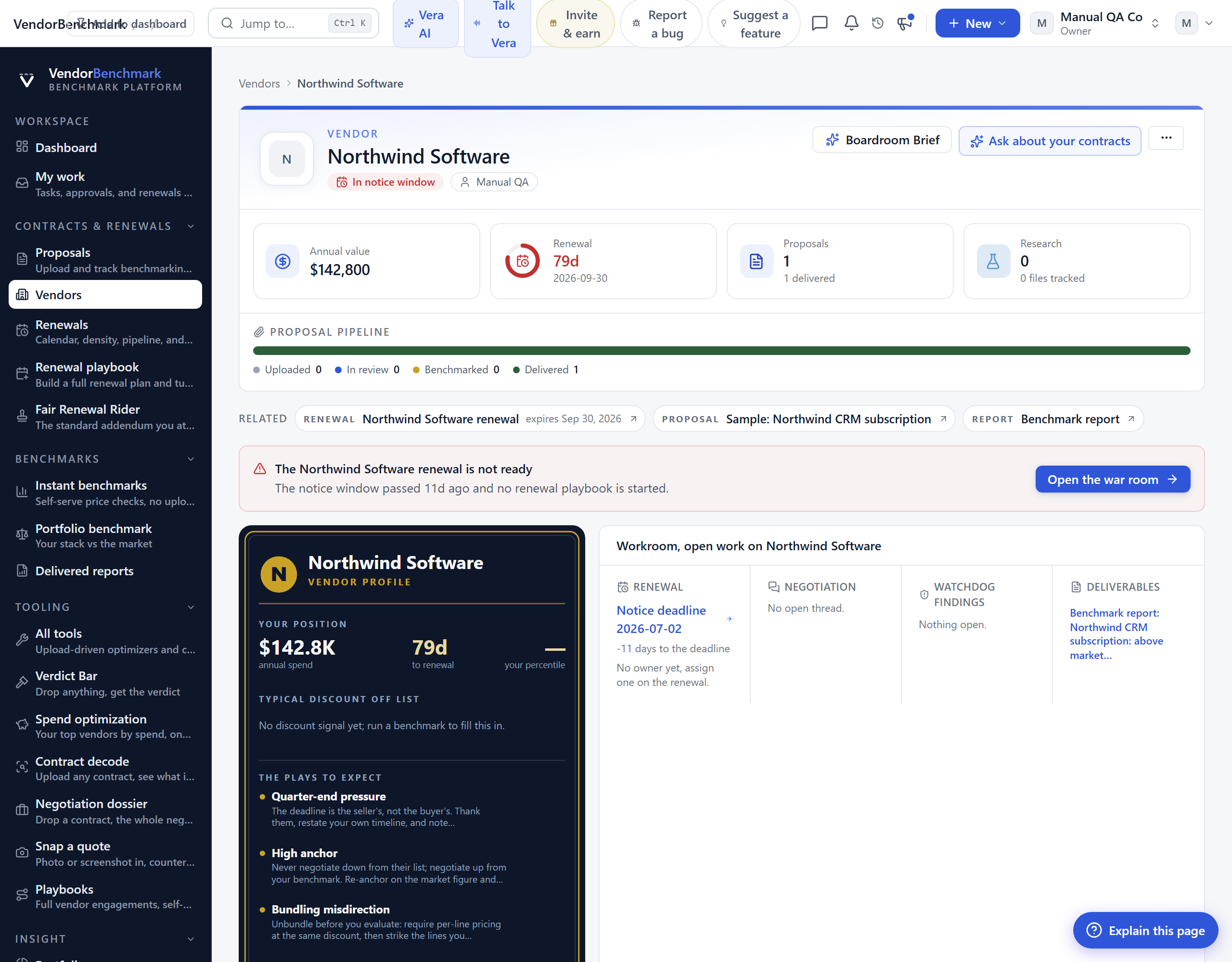The width and height of the screenshot is (1232, 962).
Task: Click the VendorBenchmark logo in sidebar
Action: click(x=26, y=79)
